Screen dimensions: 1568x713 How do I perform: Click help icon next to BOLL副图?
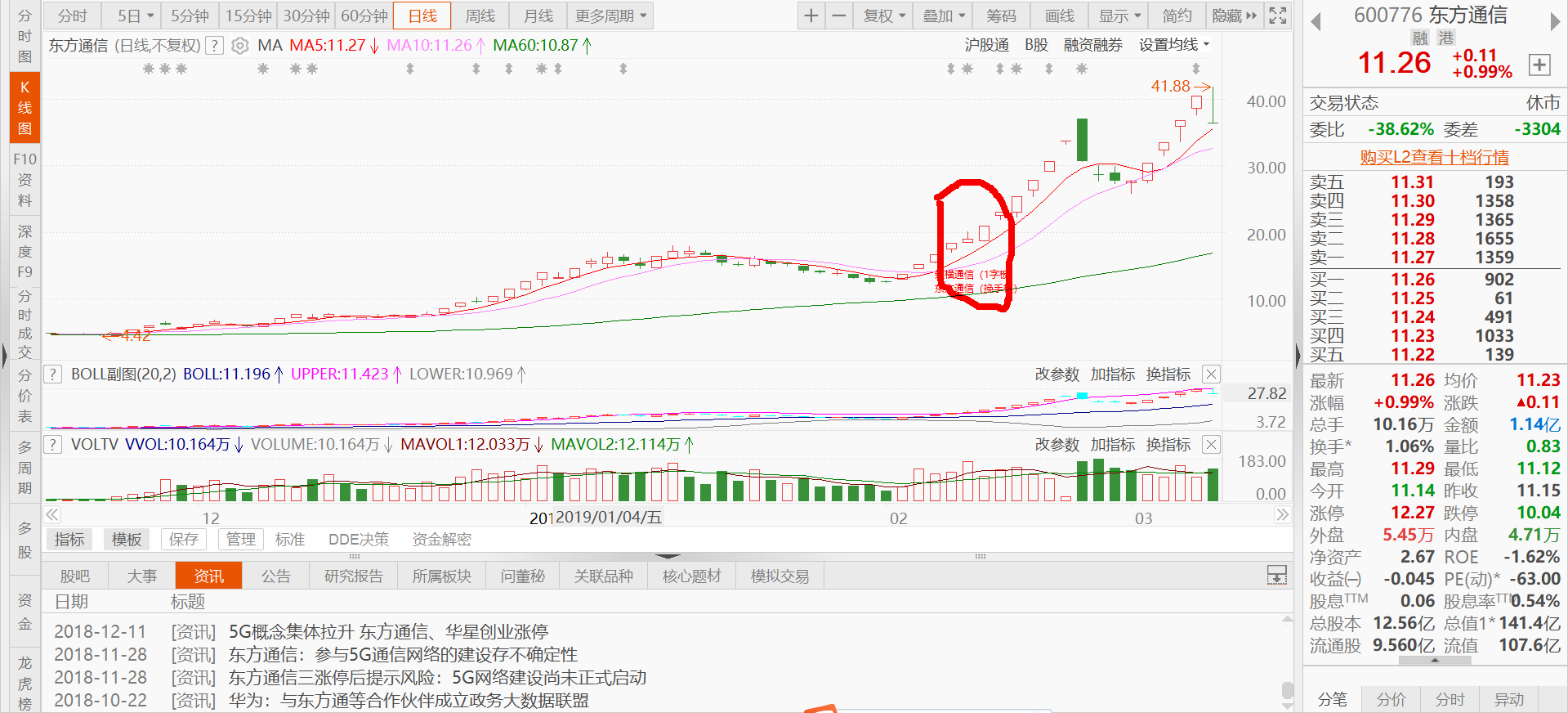[x=52, y=374]
